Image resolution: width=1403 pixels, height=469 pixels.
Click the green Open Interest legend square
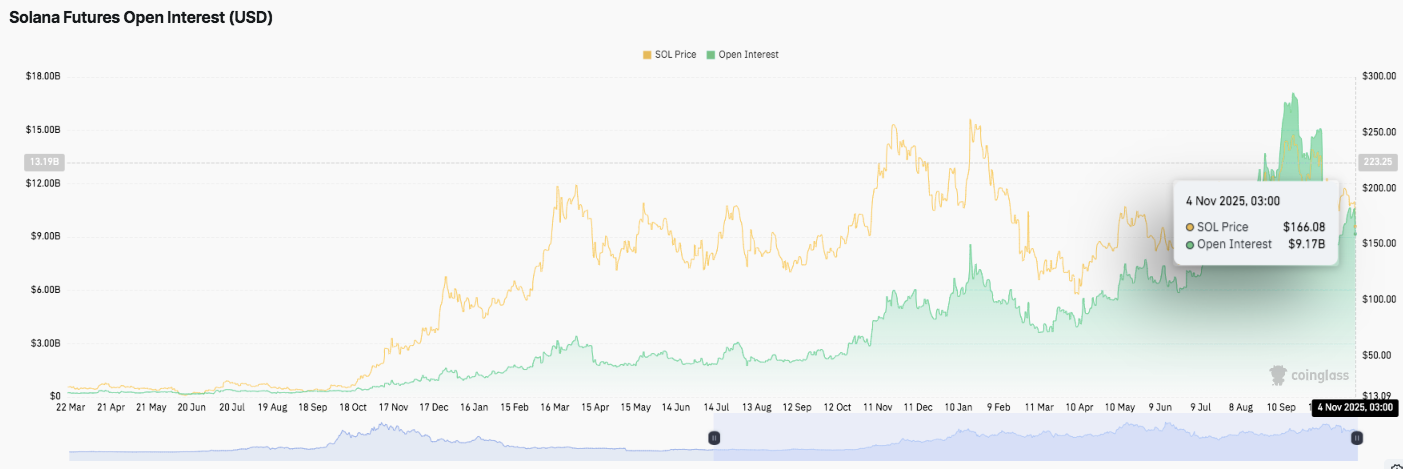[x=710, y=54]
